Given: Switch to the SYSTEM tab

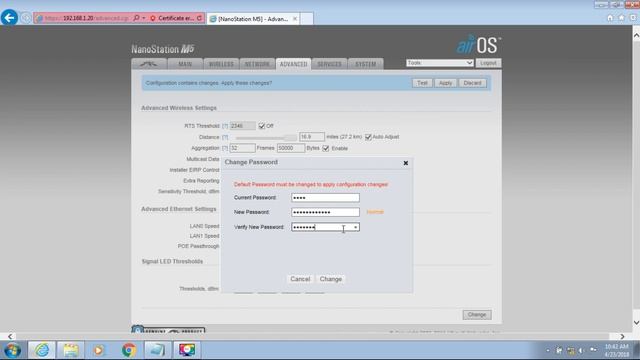Looking at the screenshot, I should (365, 64).
